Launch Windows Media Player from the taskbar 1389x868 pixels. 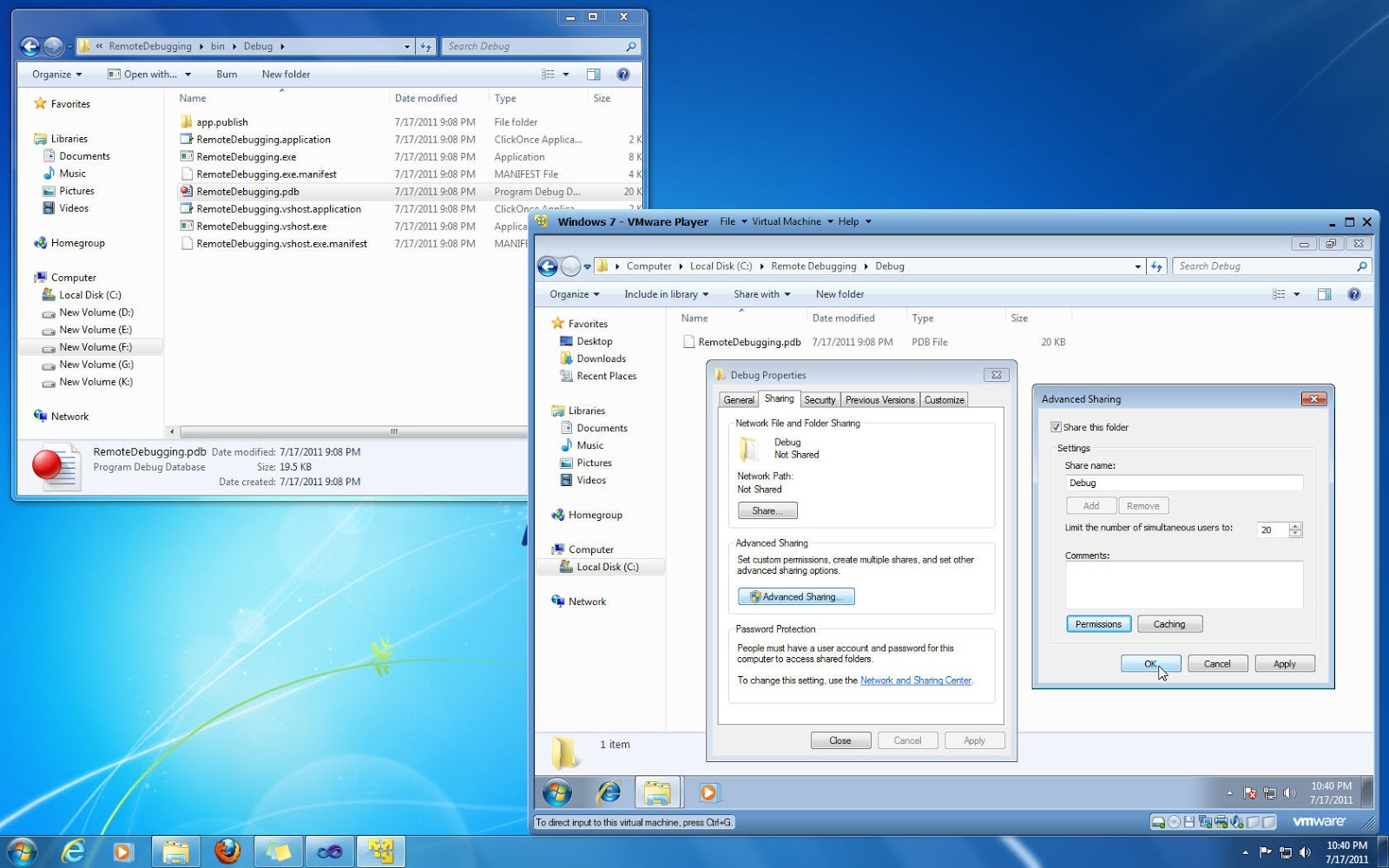click(123, 851)
